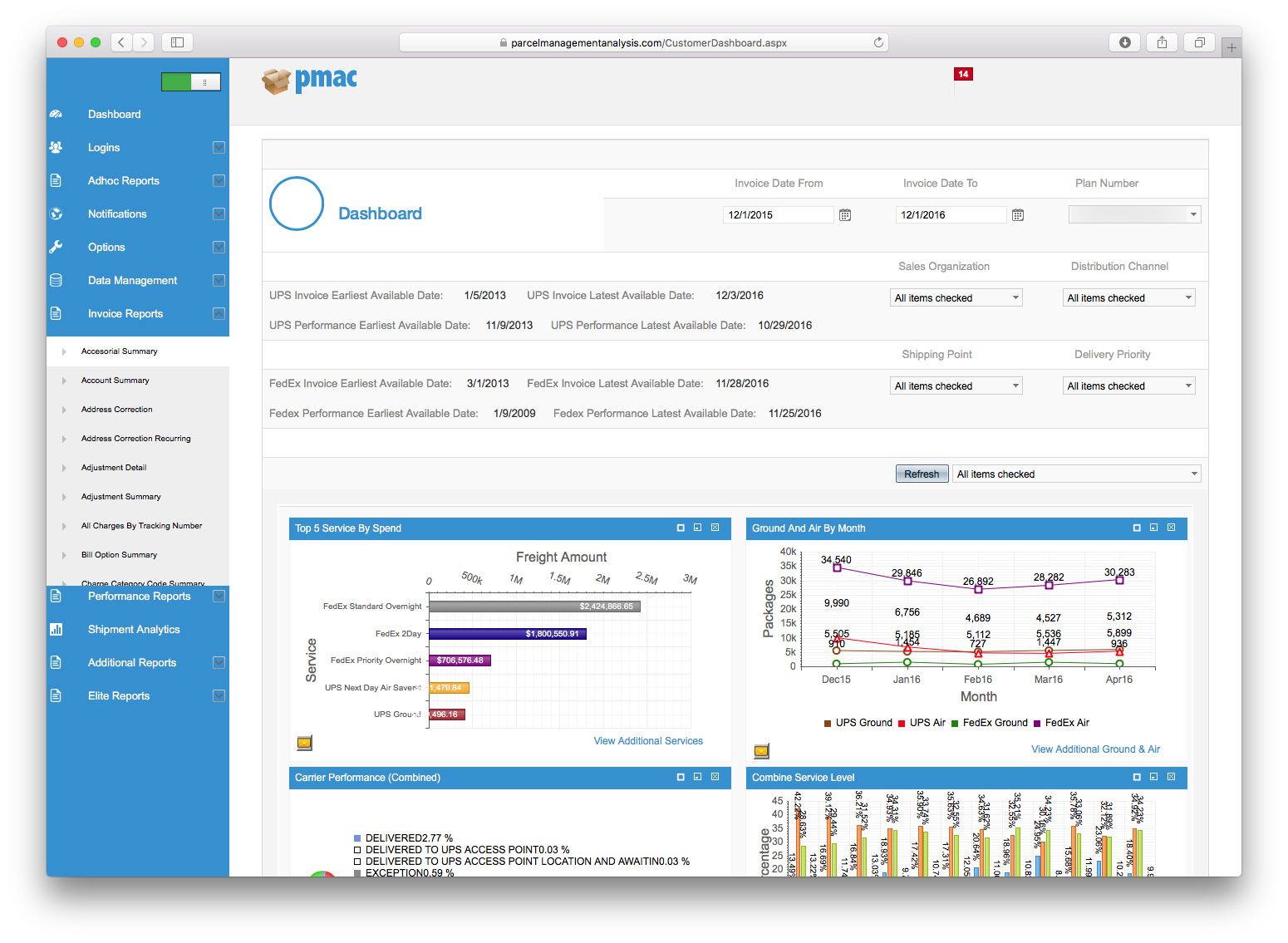The height and width of the screenshot is (943, 1288).
Task: Click the Refresh button
Action: pyautogui.click(x=922, y=474)
